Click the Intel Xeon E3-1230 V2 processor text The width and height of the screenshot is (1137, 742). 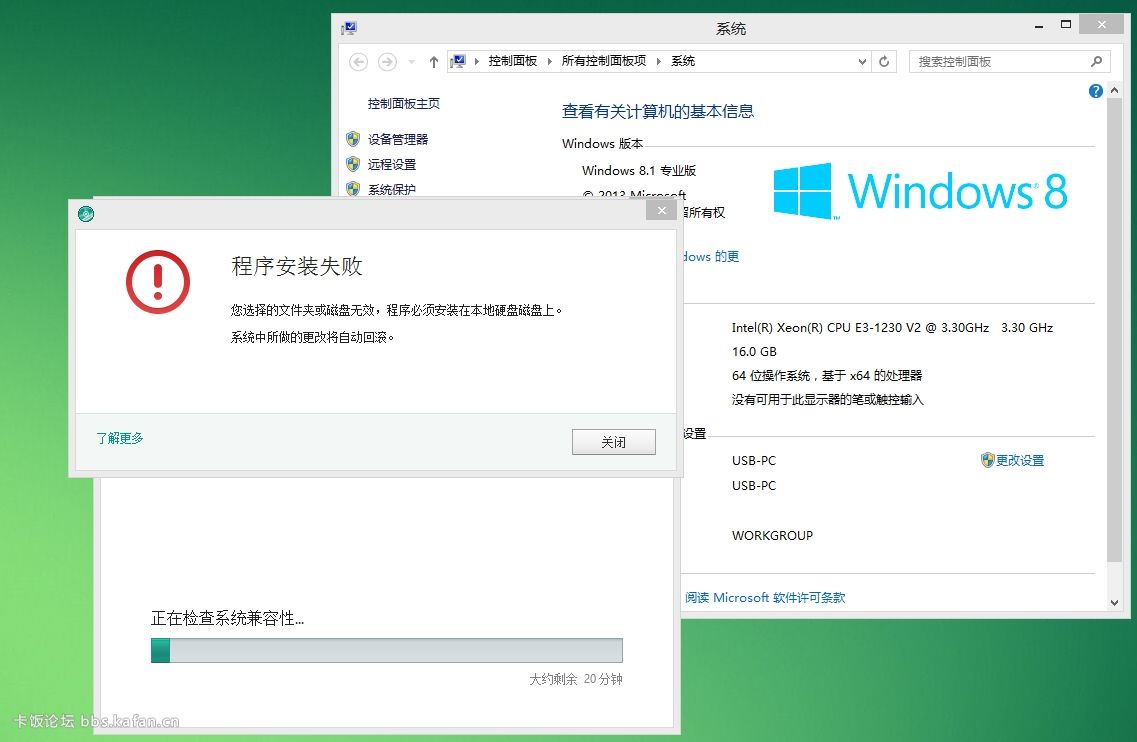892,328
